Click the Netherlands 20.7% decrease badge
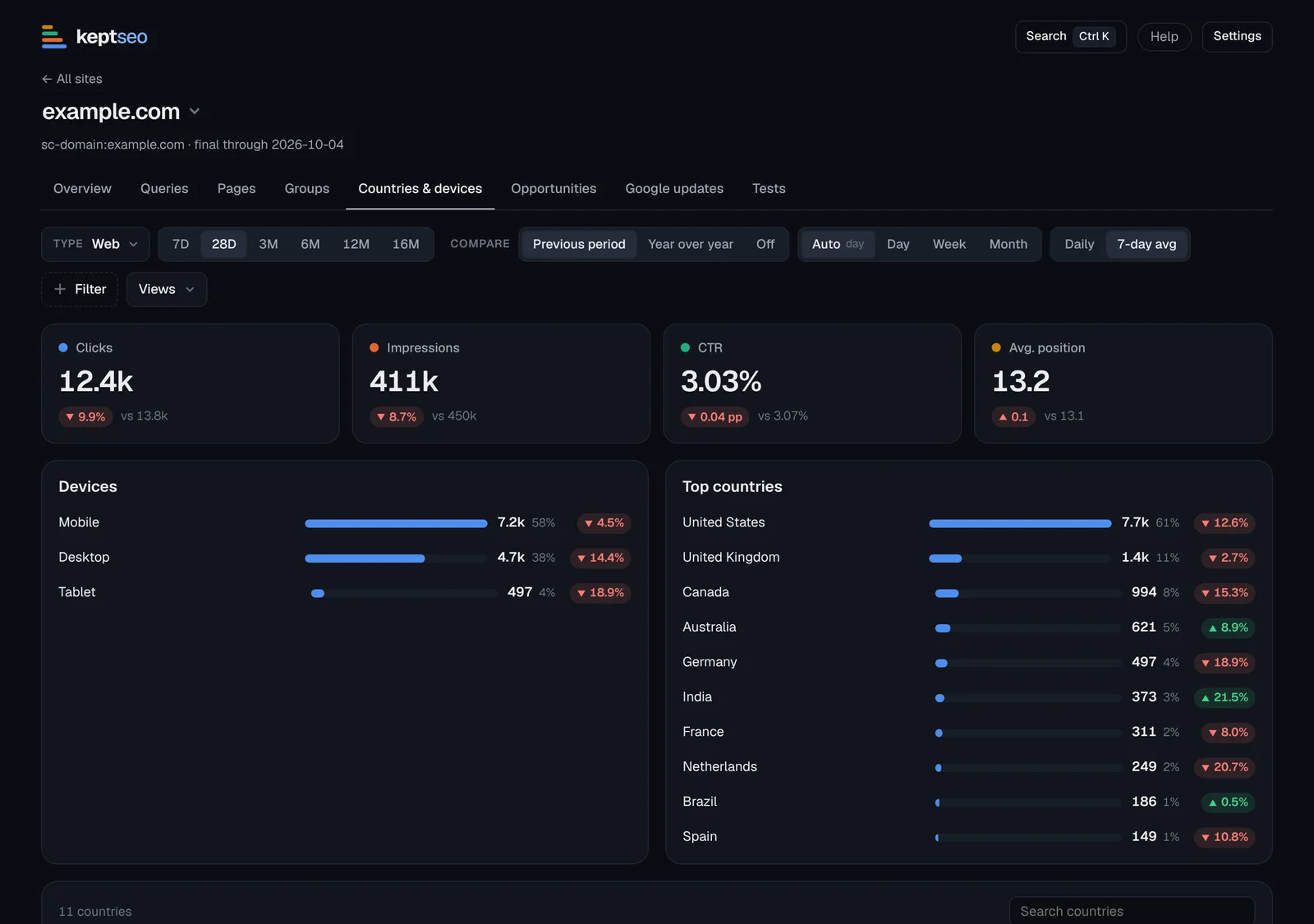Screen dimensions: 1314x924 [x=1224, y=767]
